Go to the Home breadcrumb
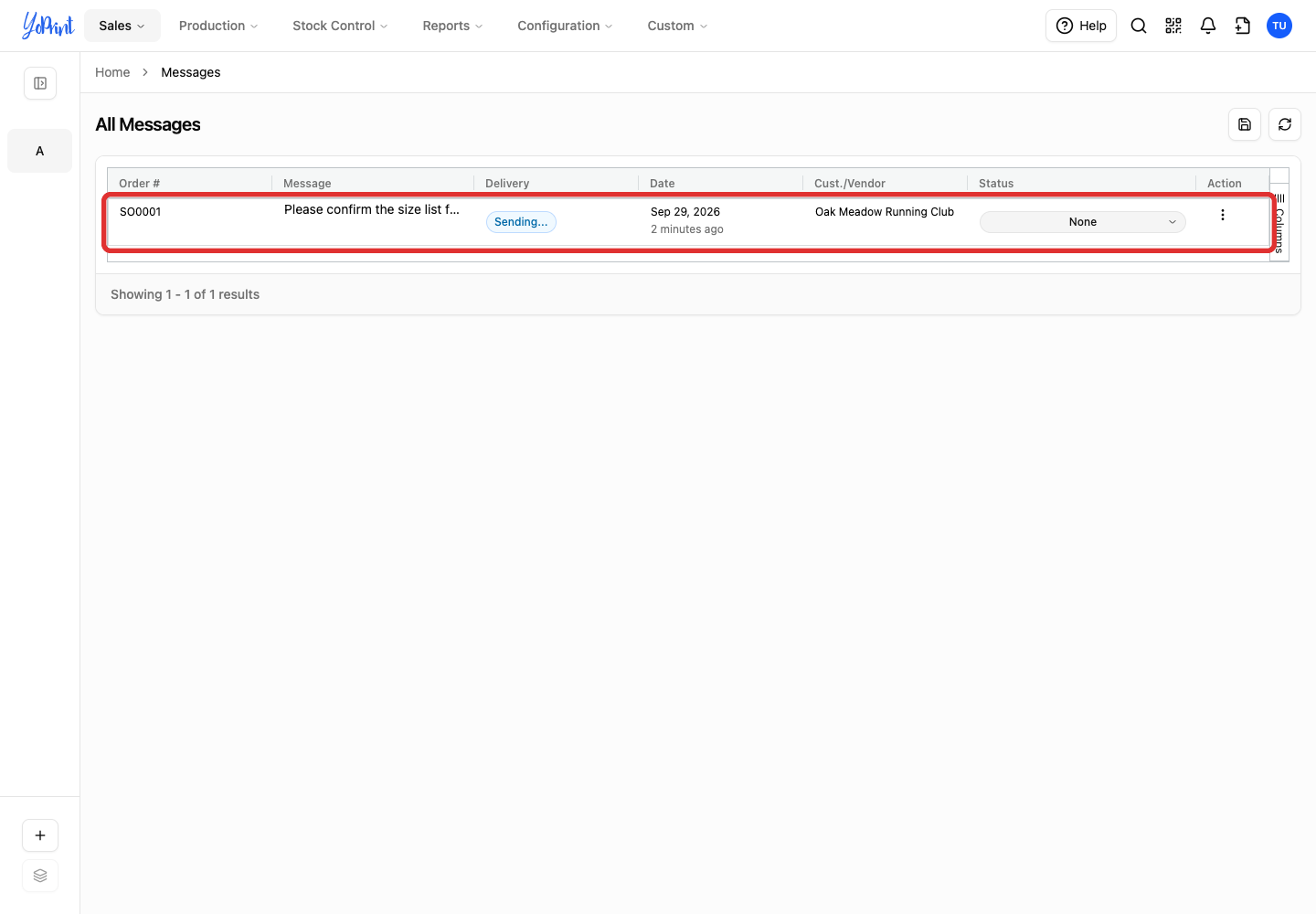The height and width of the screenshot is (914, 1316). click(x=112, y=72)
